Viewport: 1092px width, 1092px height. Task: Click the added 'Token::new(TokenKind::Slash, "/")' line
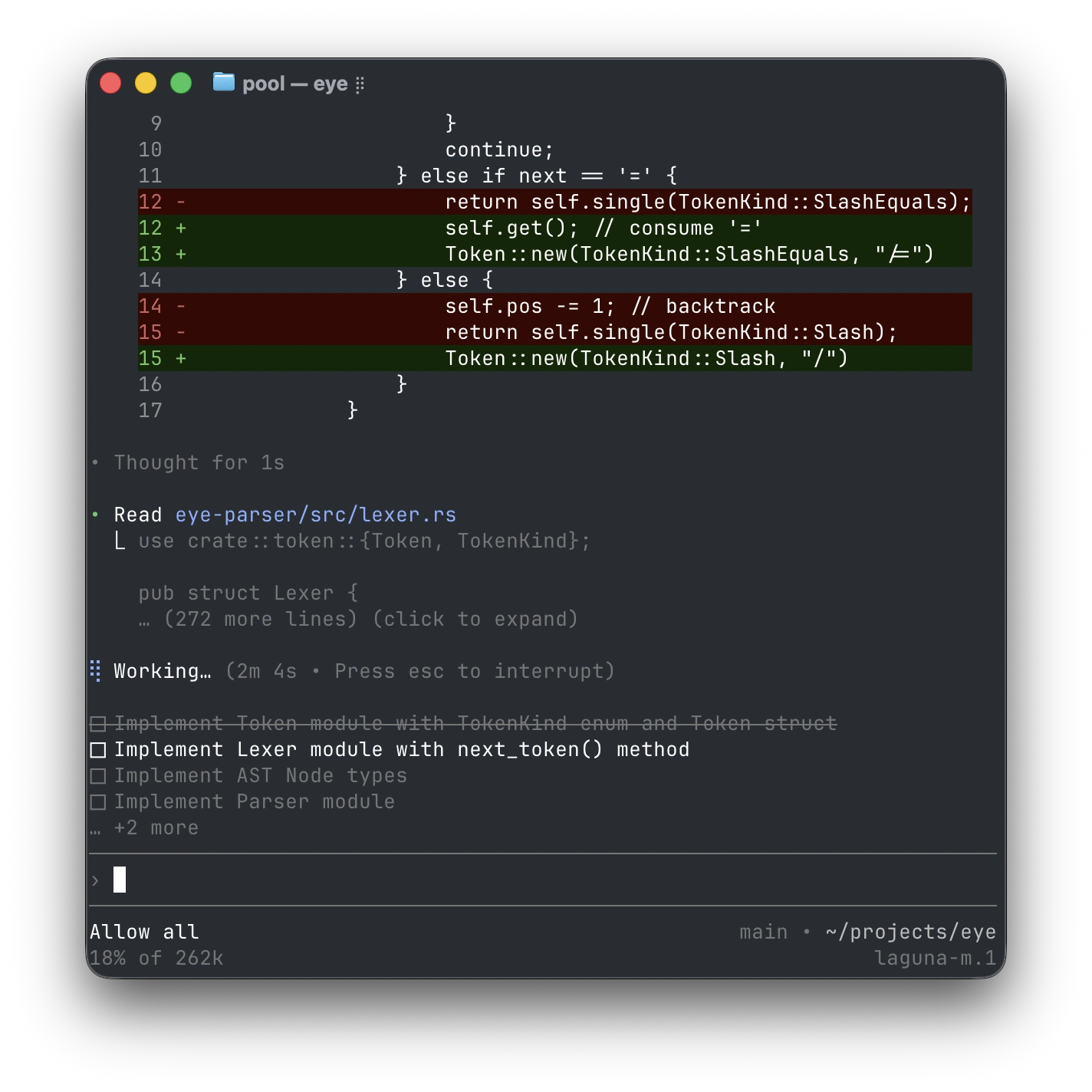[x=555, y=358]
